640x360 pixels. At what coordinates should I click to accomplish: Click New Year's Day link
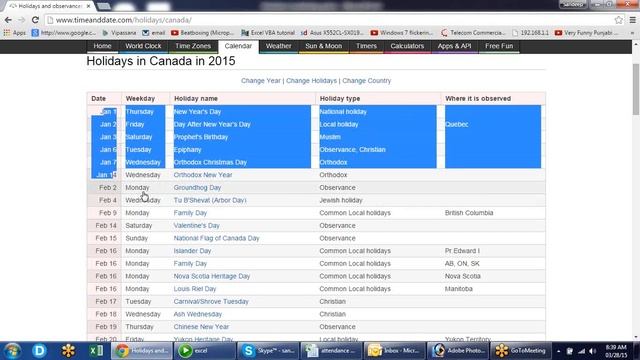point(197,112)
